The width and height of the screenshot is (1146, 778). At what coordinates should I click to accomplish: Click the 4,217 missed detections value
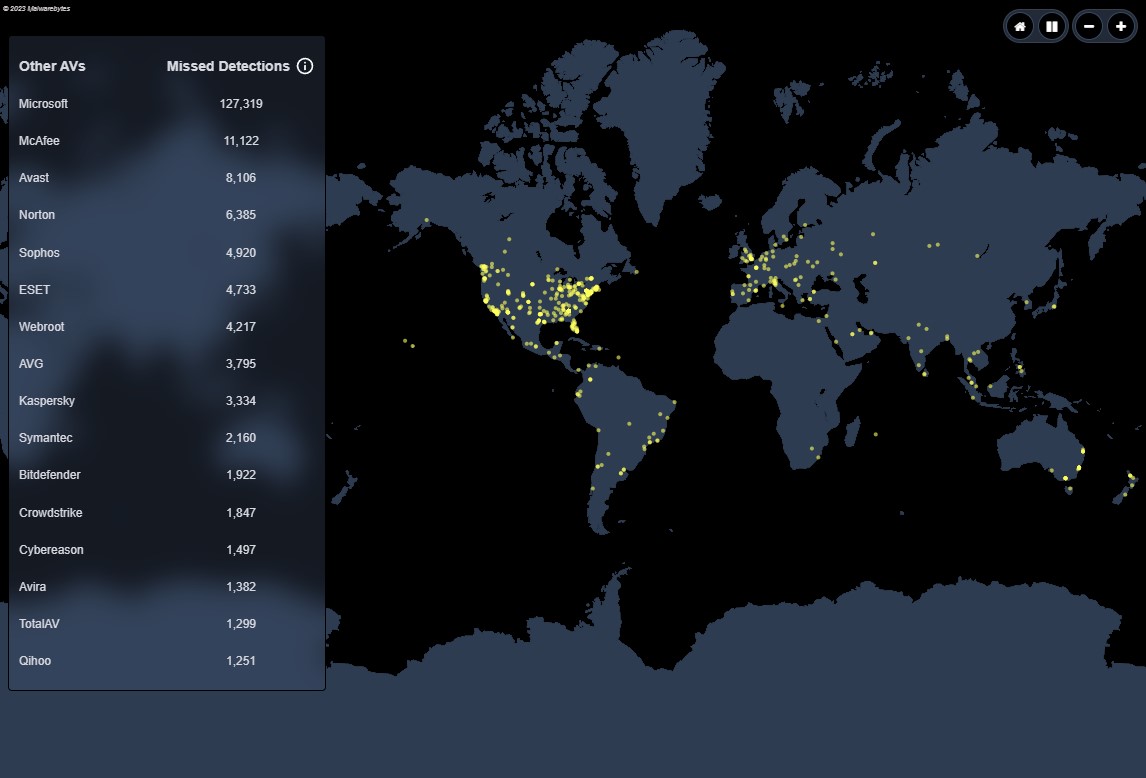pos(241,326)
